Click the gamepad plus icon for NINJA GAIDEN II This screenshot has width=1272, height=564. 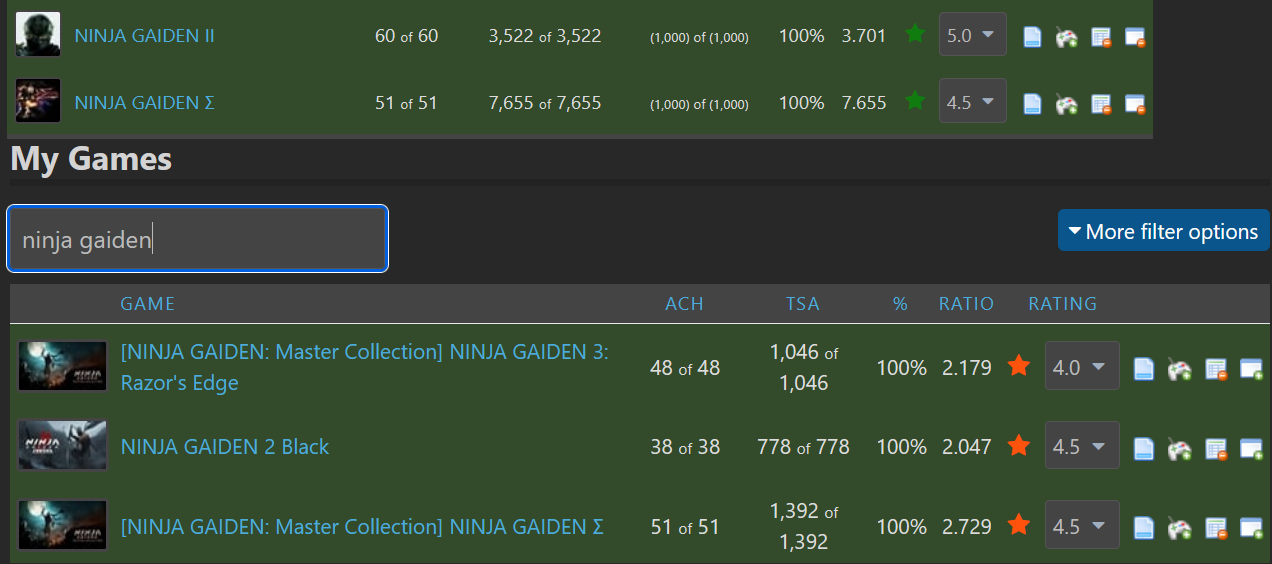[x=1066, y=37]
